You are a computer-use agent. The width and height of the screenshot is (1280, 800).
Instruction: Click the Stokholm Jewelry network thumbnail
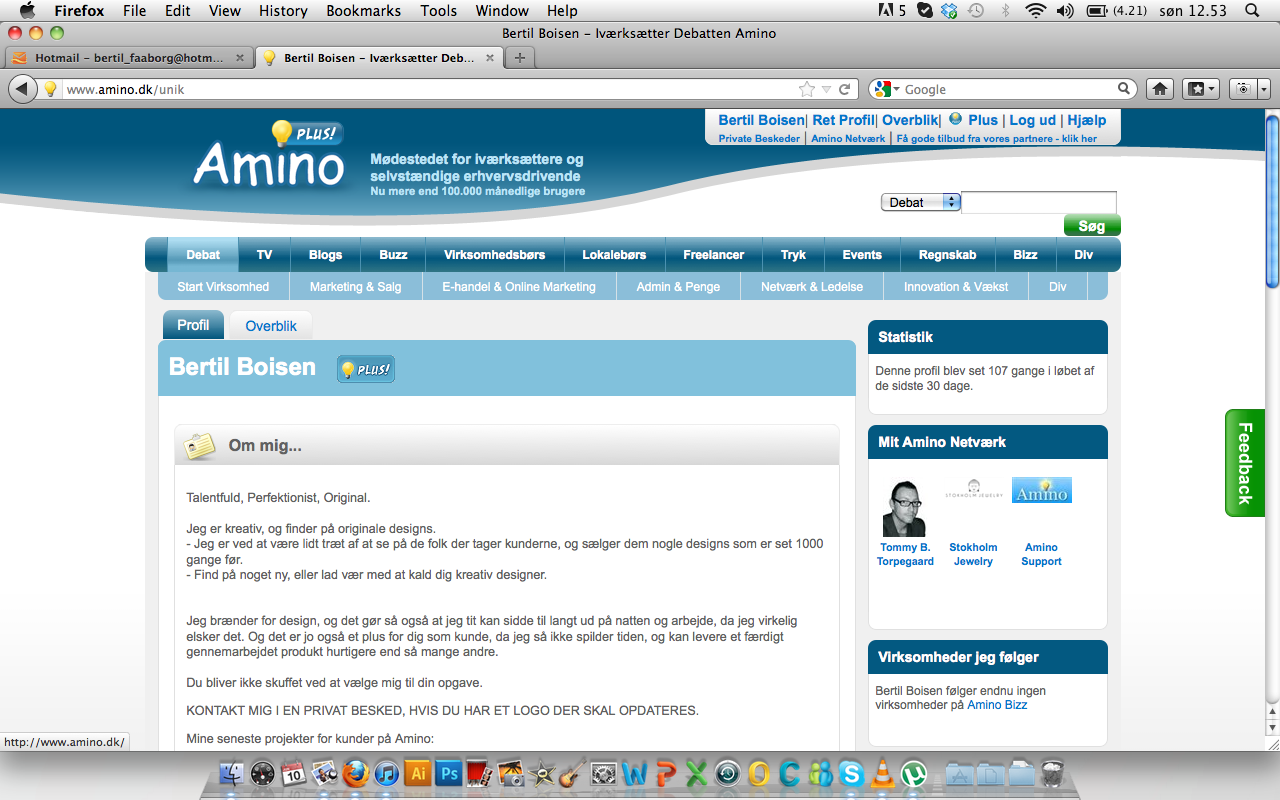coord(973,490)
